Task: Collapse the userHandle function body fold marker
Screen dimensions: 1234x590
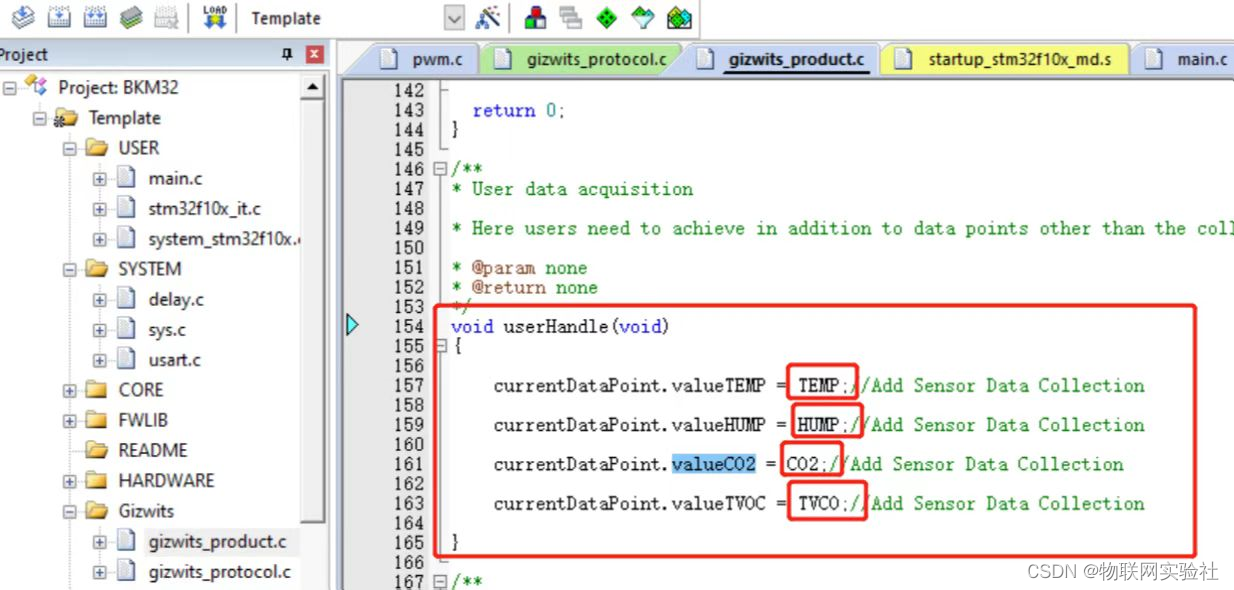Action: tap(441, 346)
